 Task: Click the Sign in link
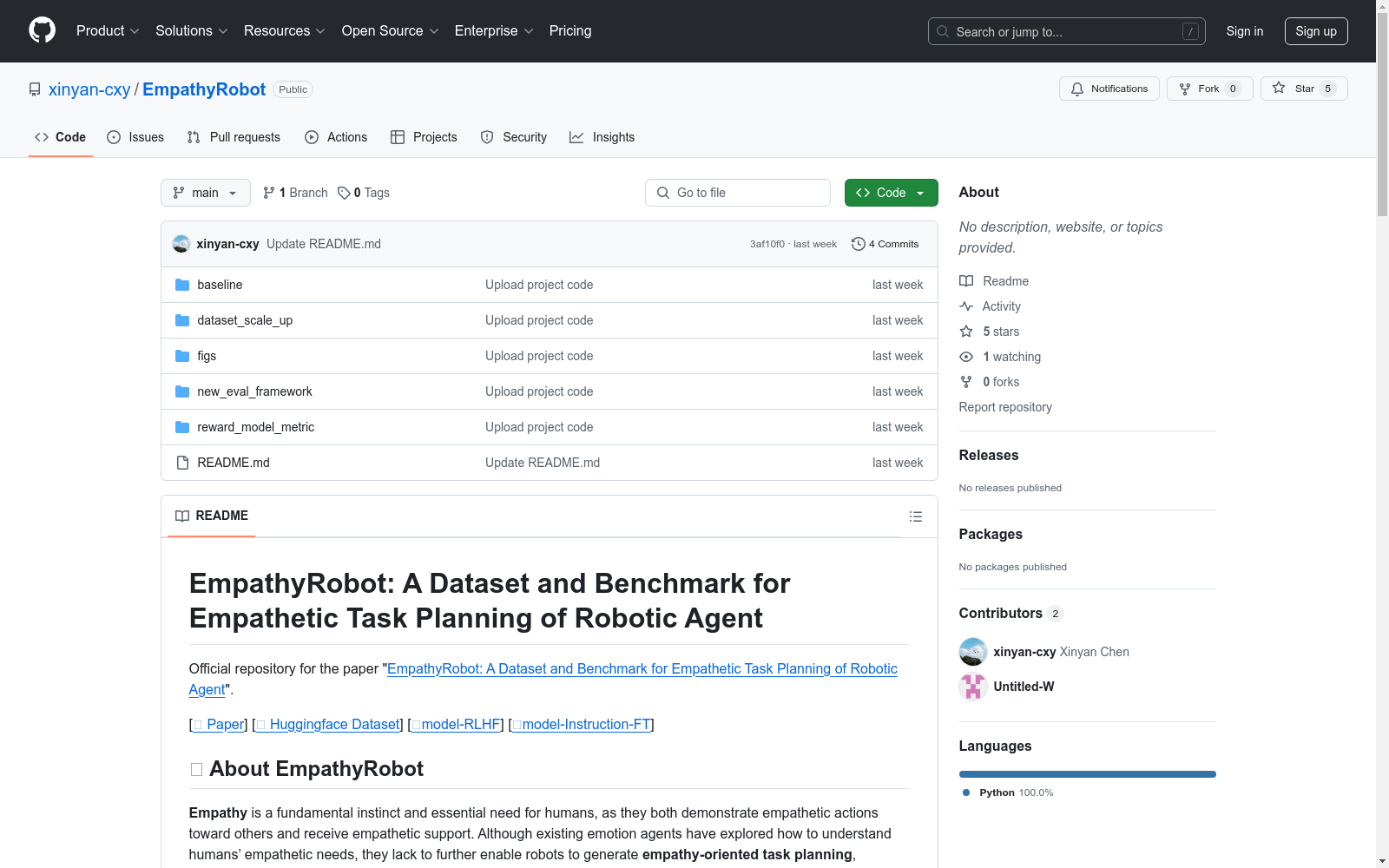(1245, 31)
